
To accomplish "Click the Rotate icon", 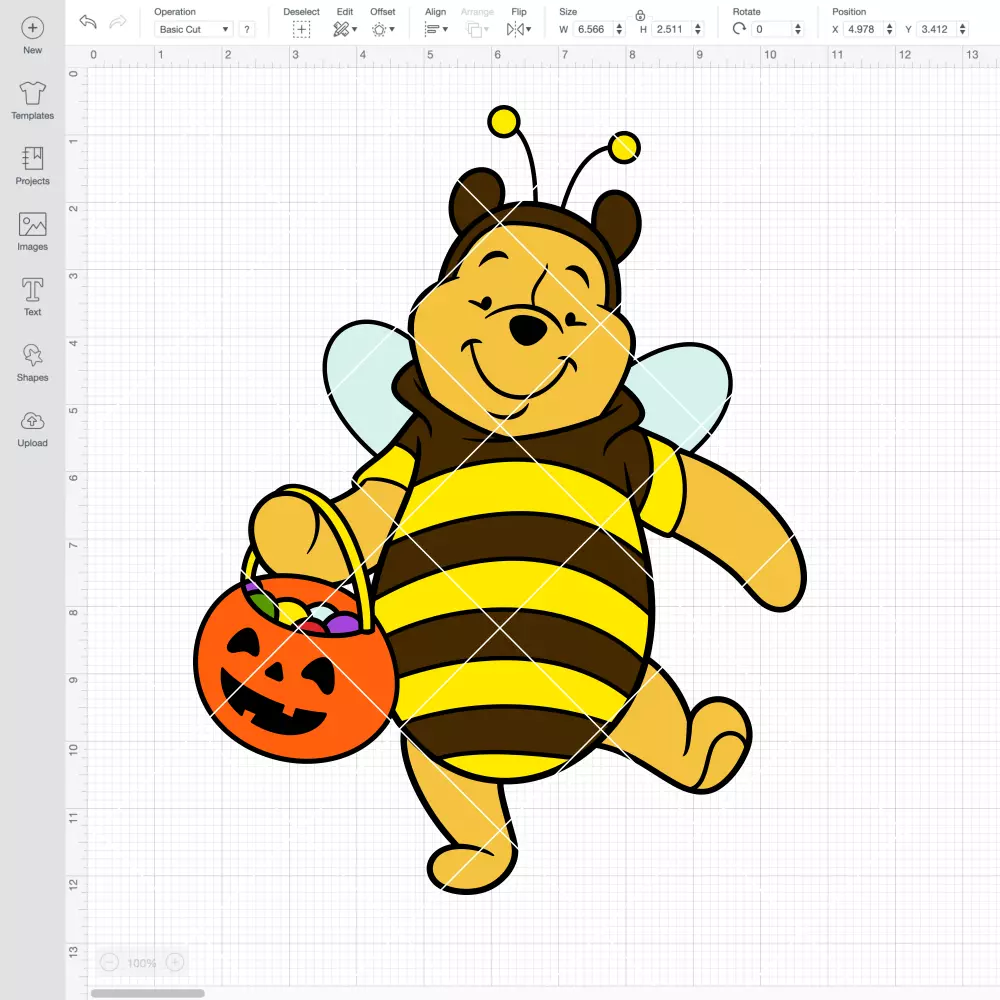I will click(739, 29).
